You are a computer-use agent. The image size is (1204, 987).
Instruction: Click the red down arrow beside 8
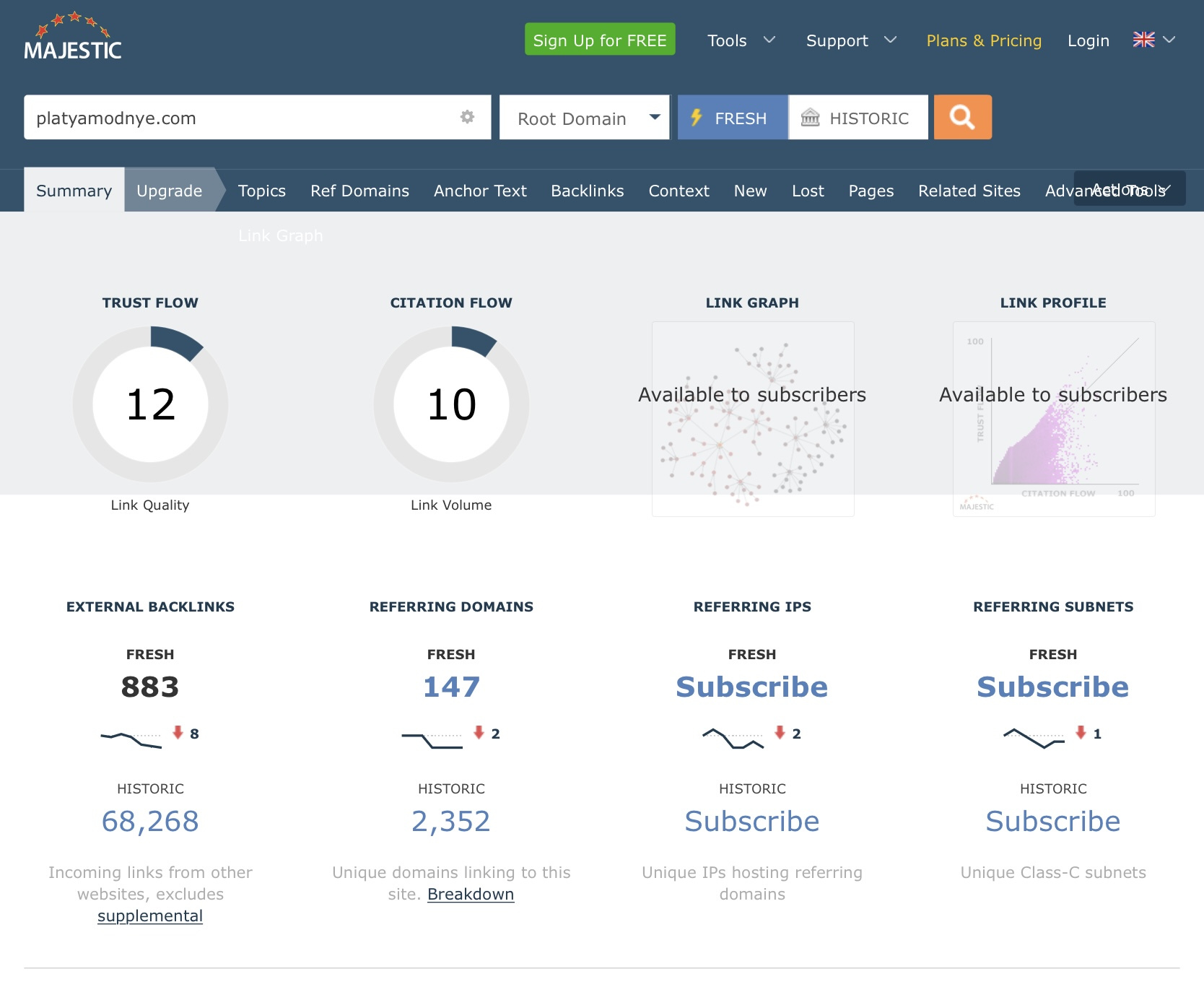click(178, 733)
